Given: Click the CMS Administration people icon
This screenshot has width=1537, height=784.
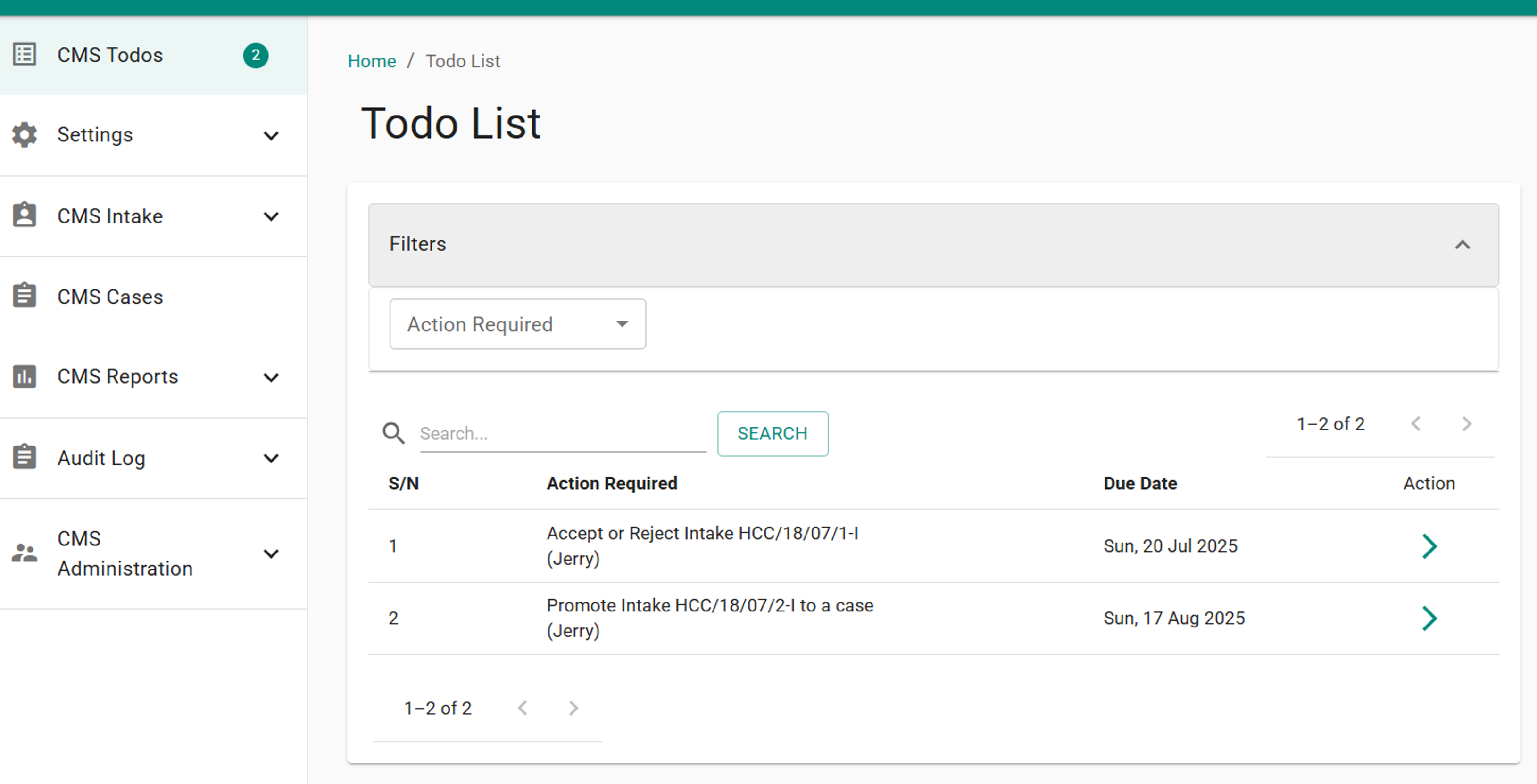Looking at the screenshot, I should (x=25, y=553).
